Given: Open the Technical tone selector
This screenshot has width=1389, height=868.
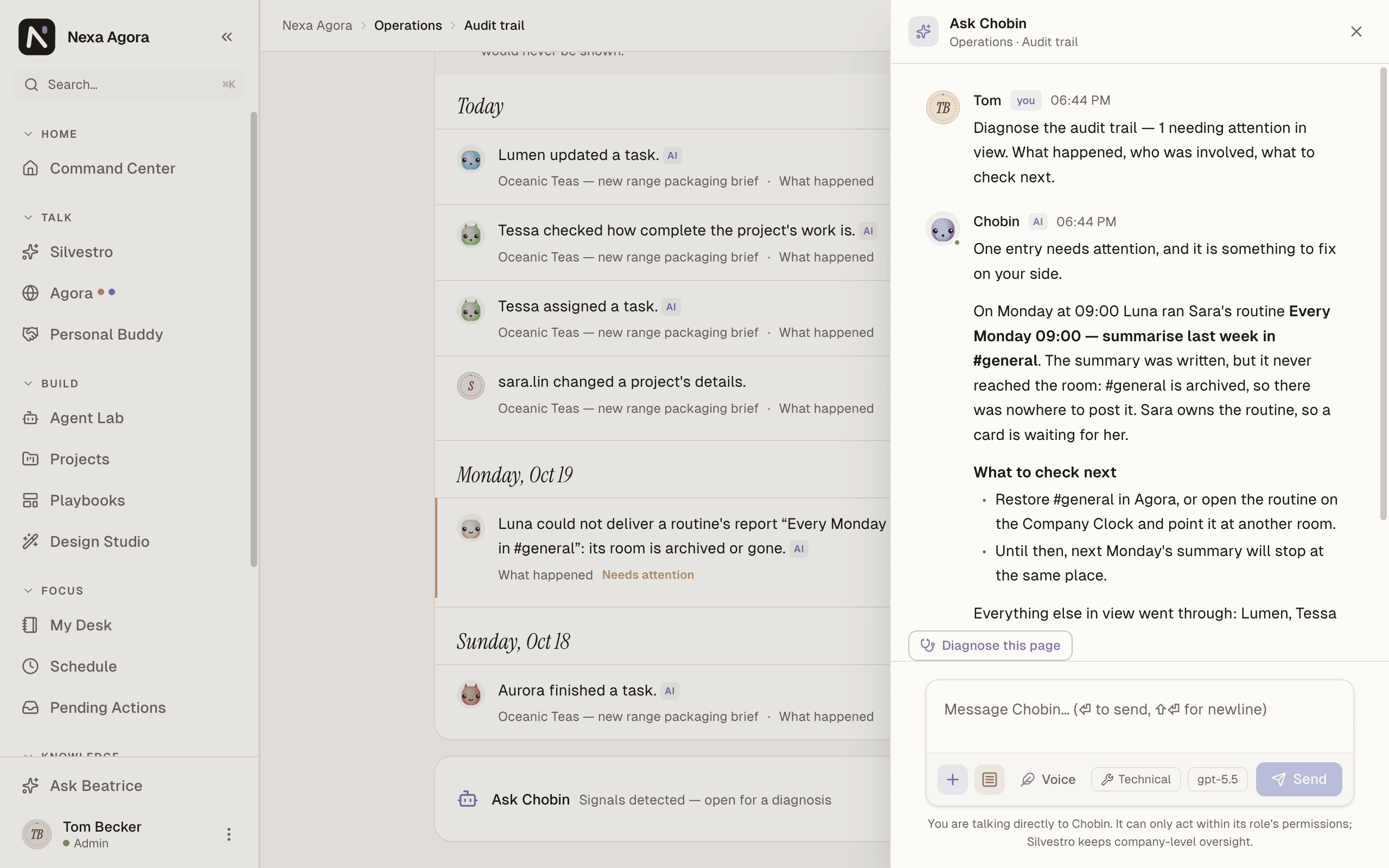Looking at the screenshot, I should click(1136, 780).
